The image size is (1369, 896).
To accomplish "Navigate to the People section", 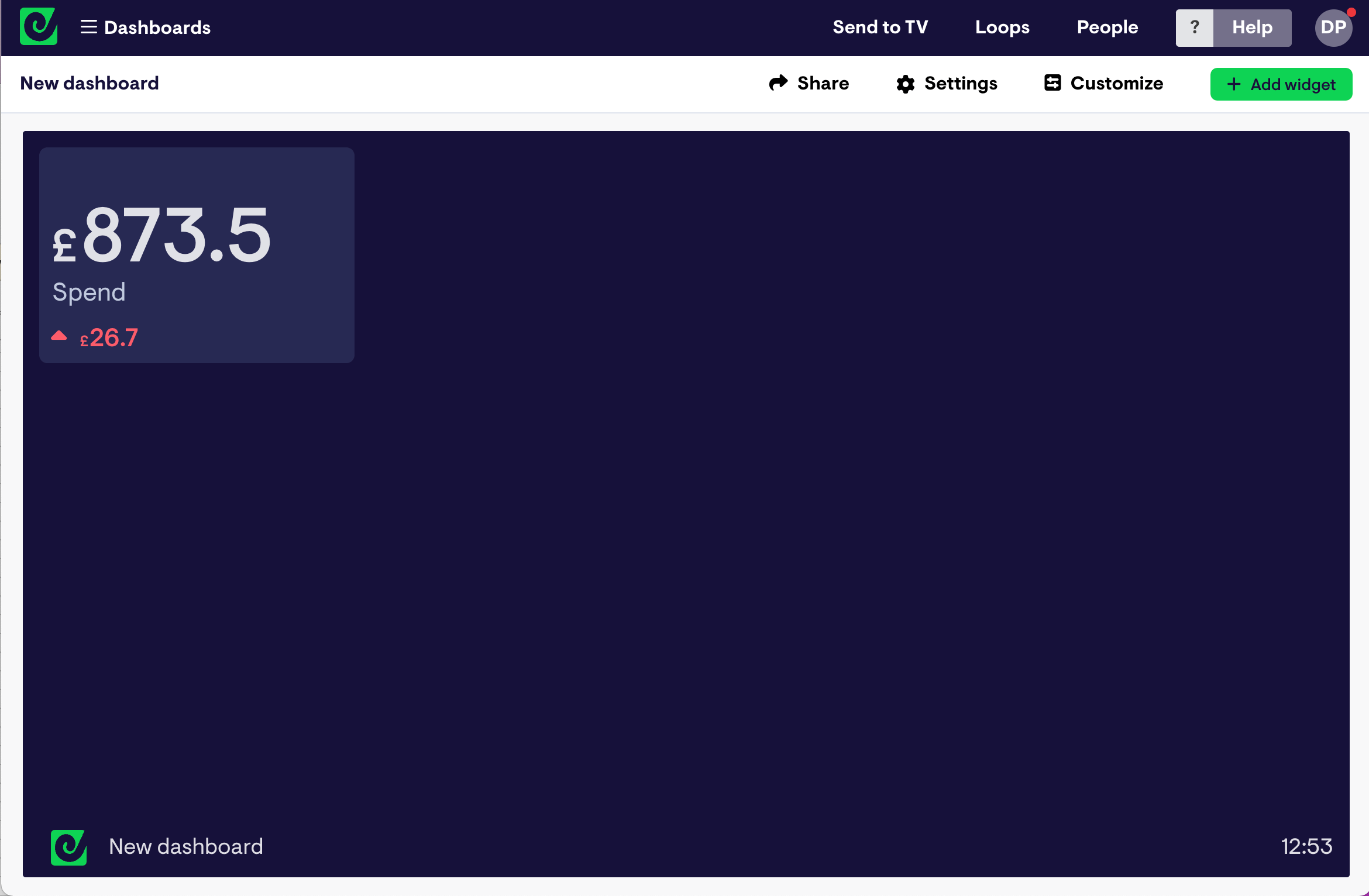I will pyautogui.click(x=1107, y=27).
